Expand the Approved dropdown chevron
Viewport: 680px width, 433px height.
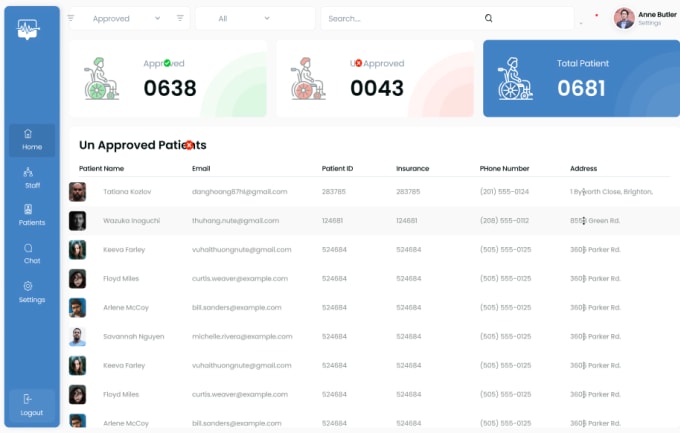(157, 18)
